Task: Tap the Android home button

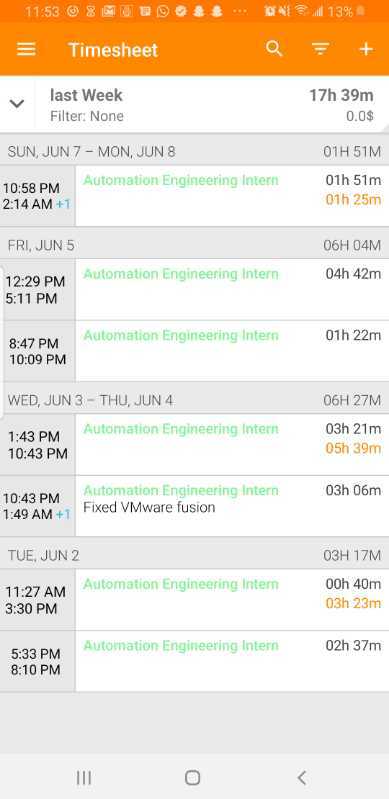Action: coord(192,778)
